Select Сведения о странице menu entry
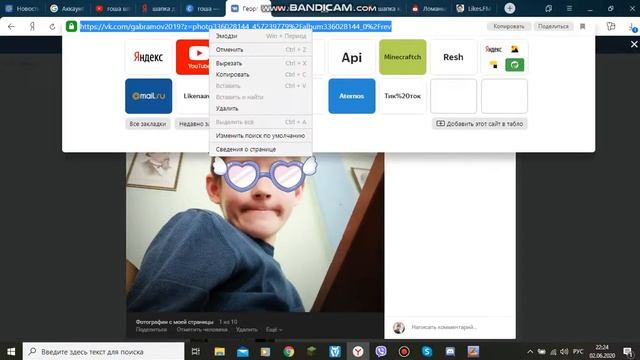Screen dimensions: 640x360 tap(261, 149)
